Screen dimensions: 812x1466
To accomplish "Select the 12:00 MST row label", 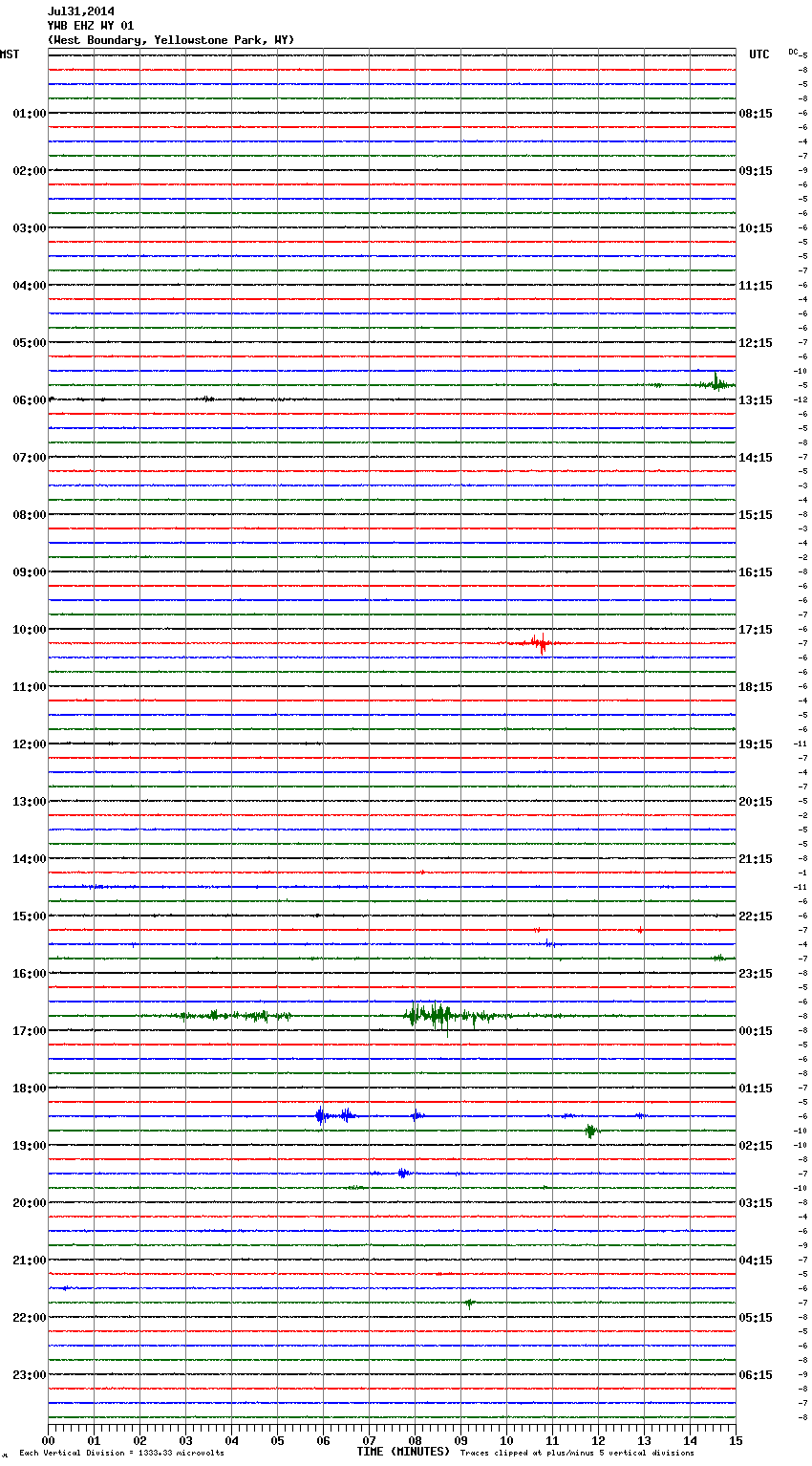I will tap(30, 744).
